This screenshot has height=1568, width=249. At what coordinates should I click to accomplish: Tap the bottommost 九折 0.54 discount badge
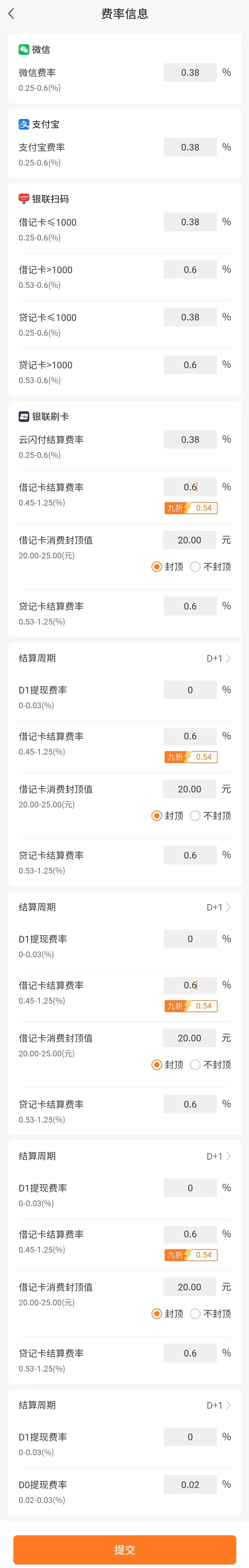191,1254
